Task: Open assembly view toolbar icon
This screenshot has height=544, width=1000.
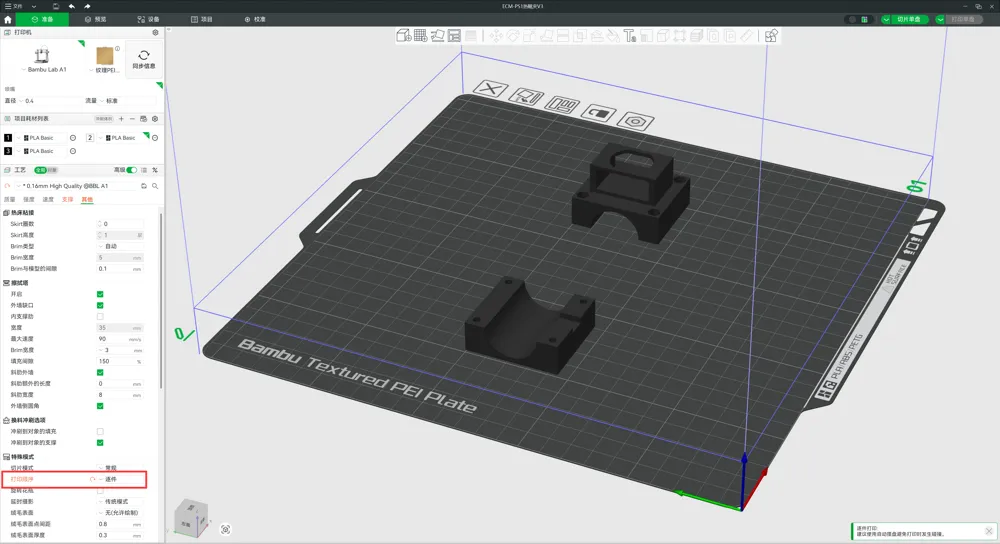Action: click(771, 36)
